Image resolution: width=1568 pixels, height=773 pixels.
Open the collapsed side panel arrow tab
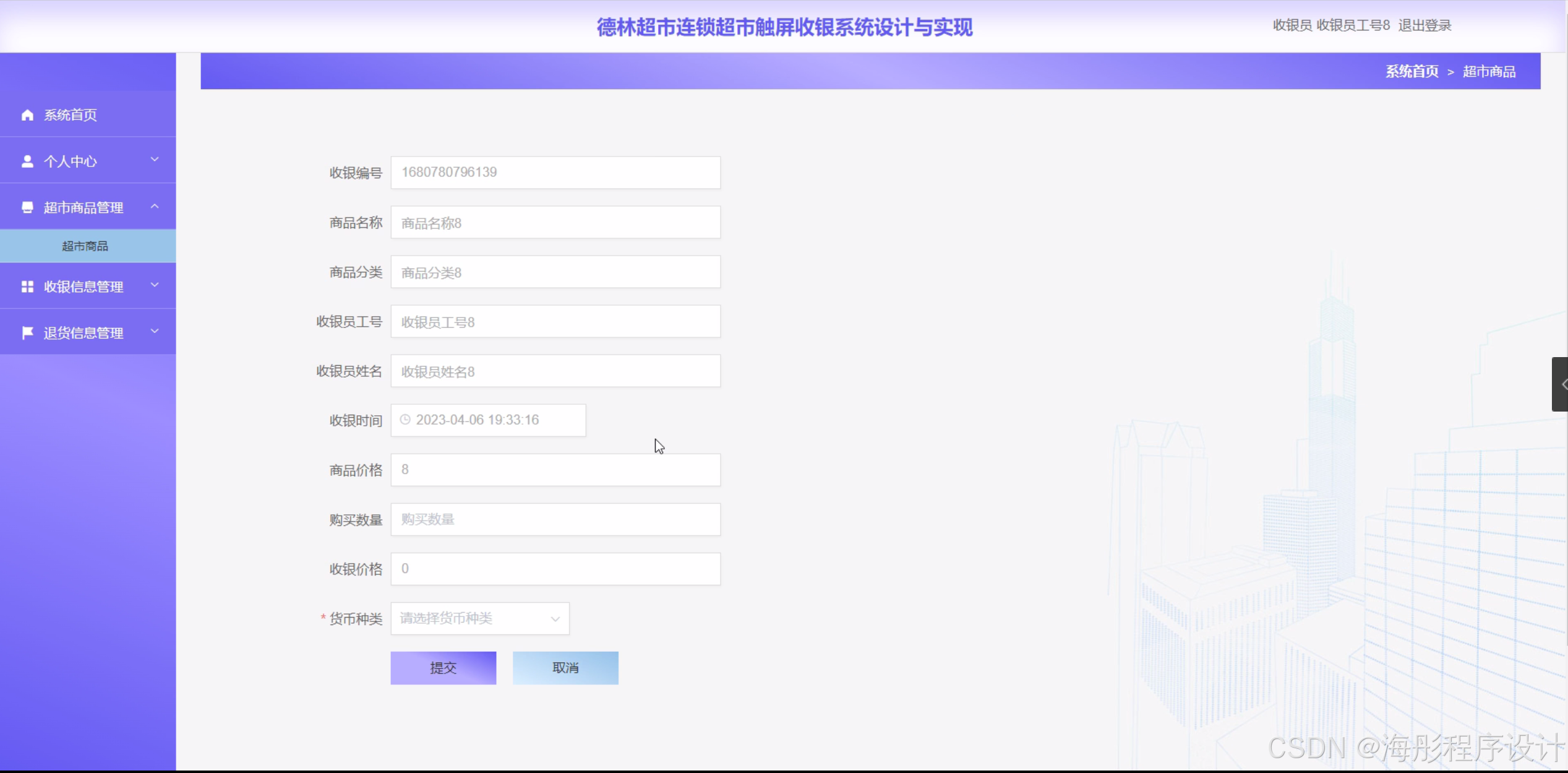[x=1561, y=384]
